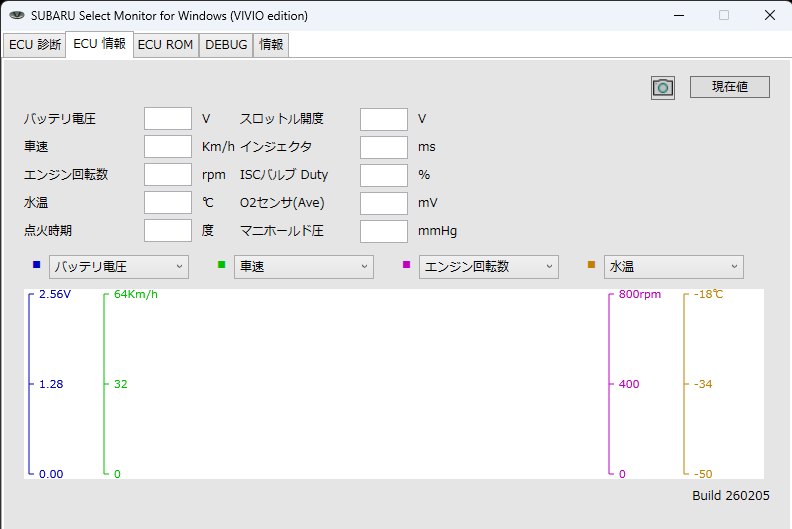Open the green 車速 graph dropdown

304,266
